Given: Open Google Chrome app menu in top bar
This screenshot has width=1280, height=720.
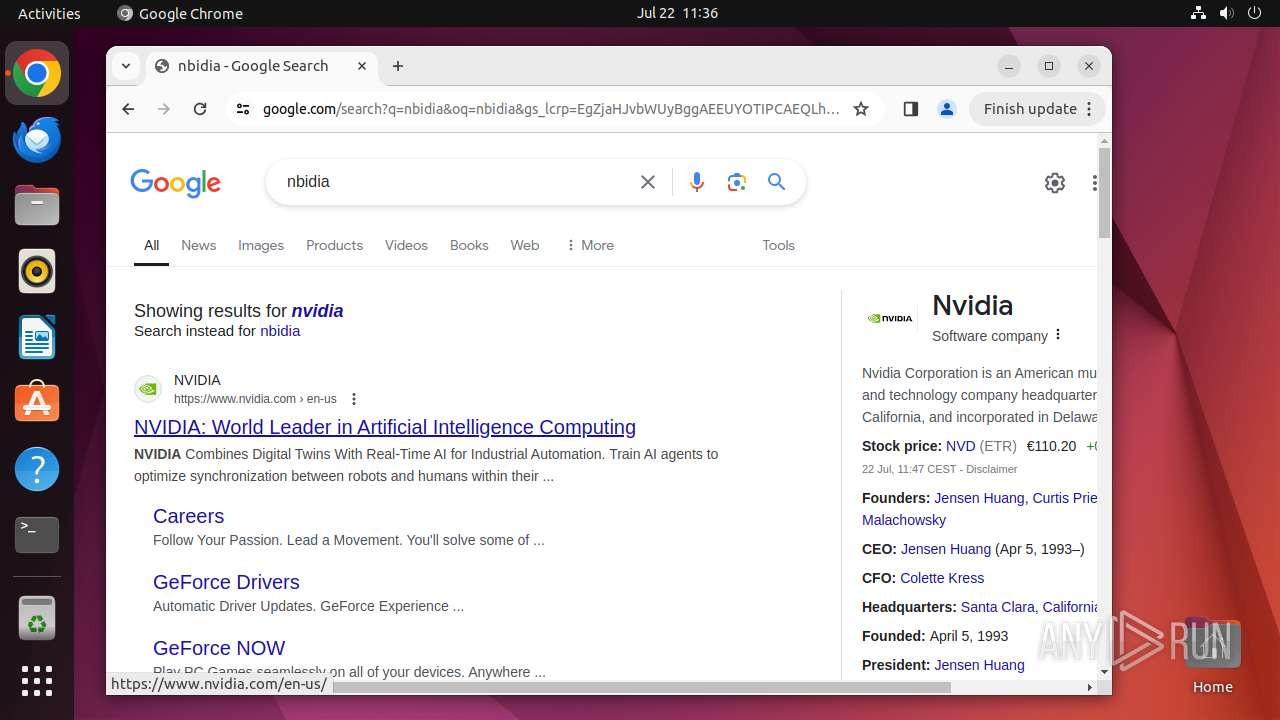Looking at the screenshot, I should pos(180,13).
